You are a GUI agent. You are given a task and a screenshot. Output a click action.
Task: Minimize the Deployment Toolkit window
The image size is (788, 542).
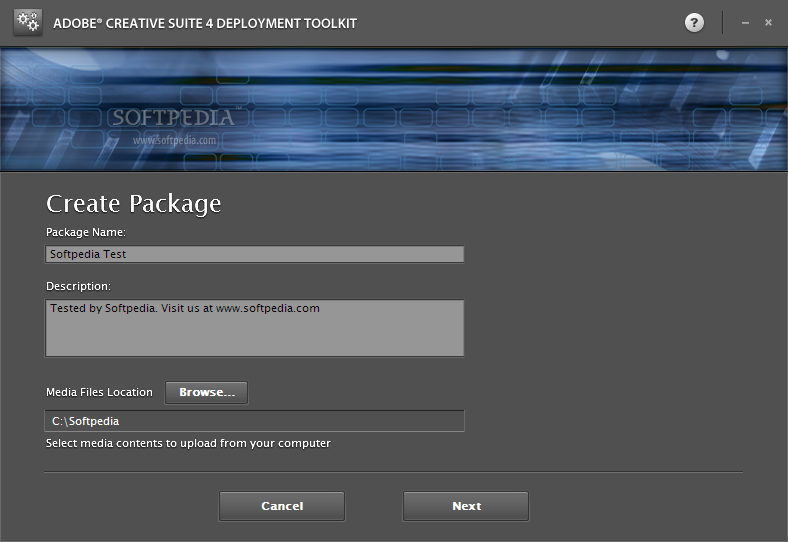tap(745, 23)
